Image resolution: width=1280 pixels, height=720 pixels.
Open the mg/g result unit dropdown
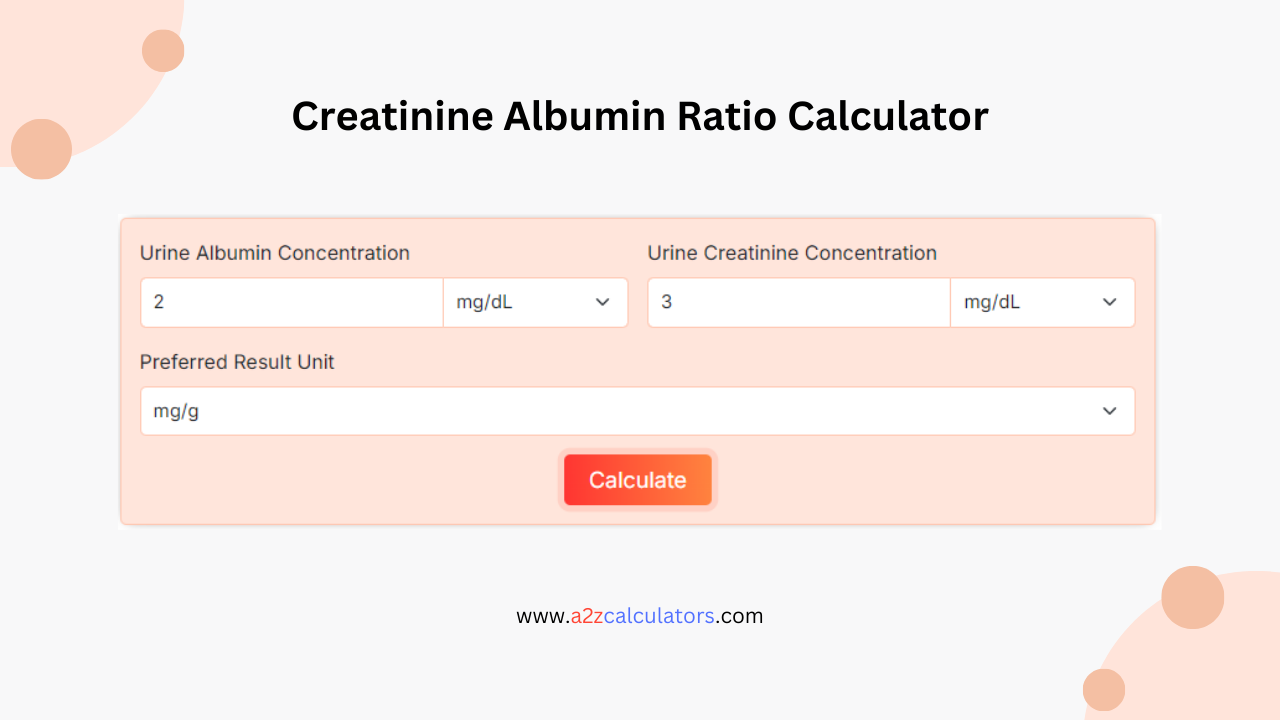pyautogui.click(x=638, y=411)
